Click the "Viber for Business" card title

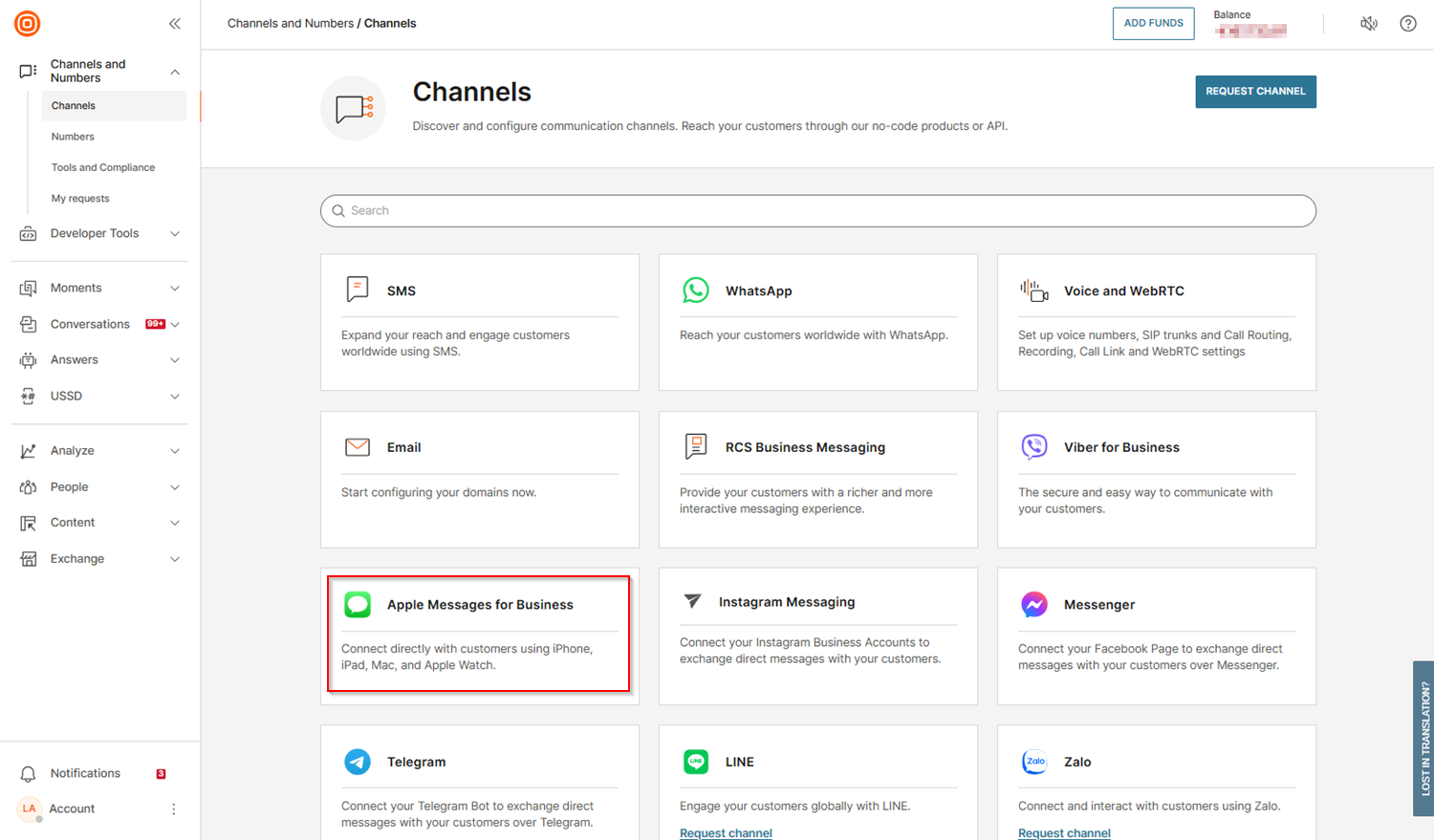pos(1121,447)
